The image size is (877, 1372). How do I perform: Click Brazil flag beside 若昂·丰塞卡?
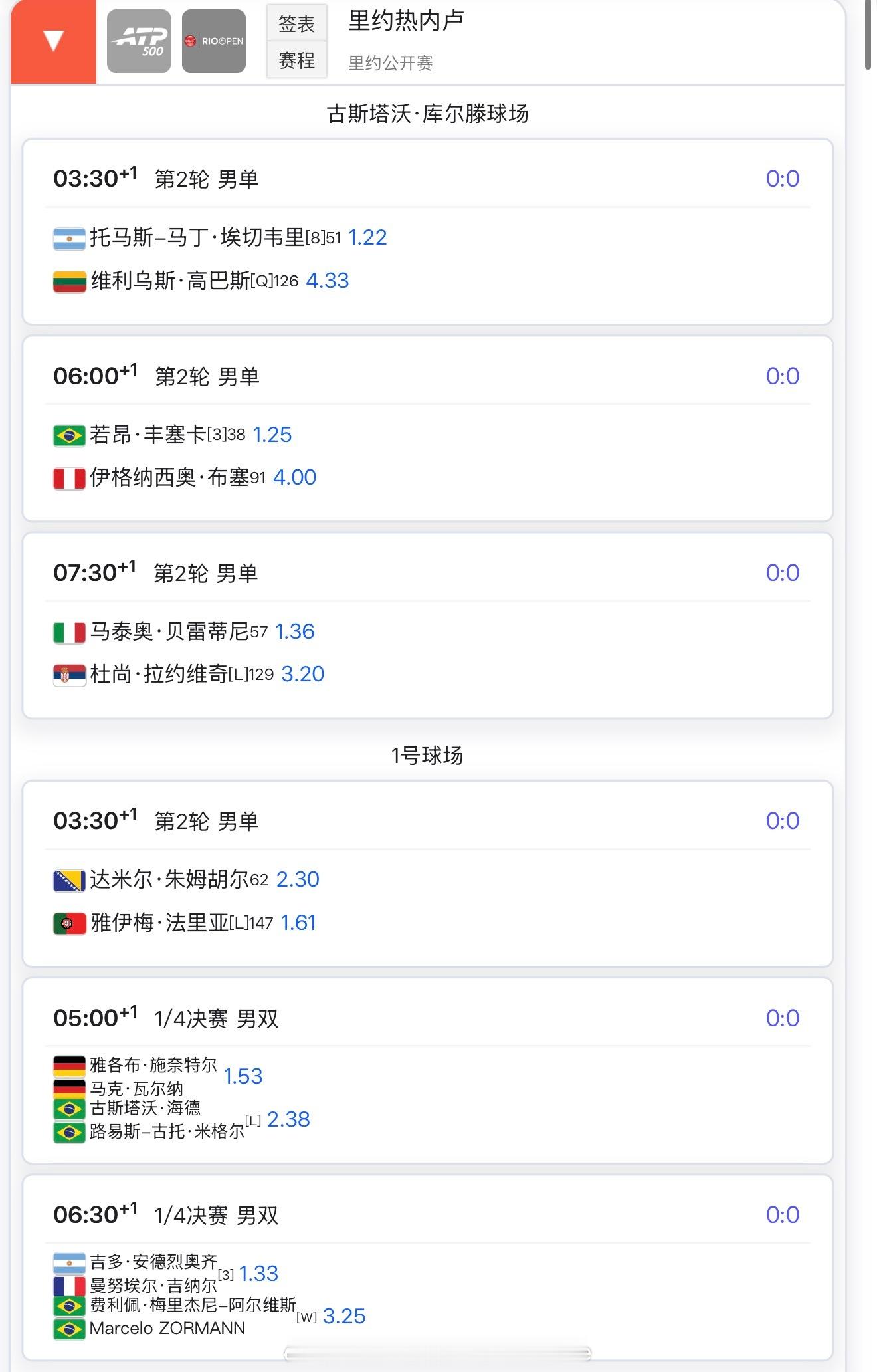pyautogui.click(x=69, y=435)
